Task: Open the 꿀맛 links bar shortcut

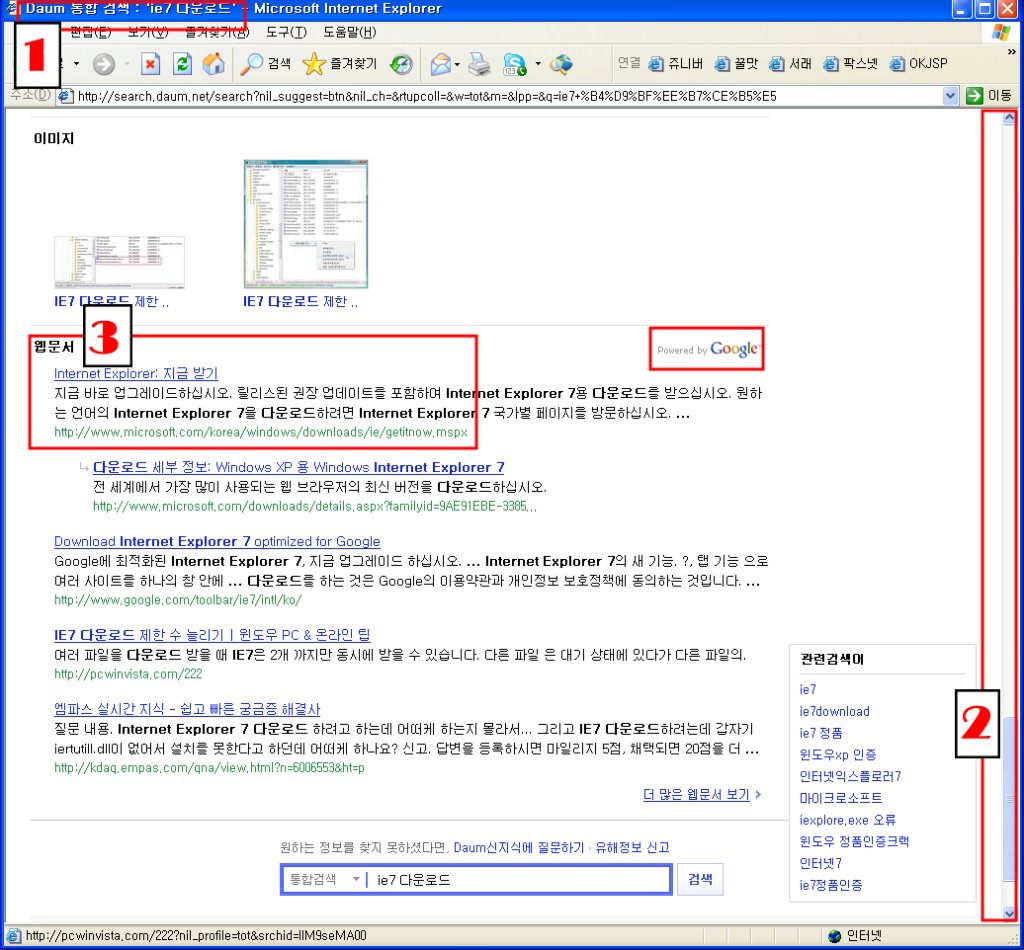Action: point(736,63)
